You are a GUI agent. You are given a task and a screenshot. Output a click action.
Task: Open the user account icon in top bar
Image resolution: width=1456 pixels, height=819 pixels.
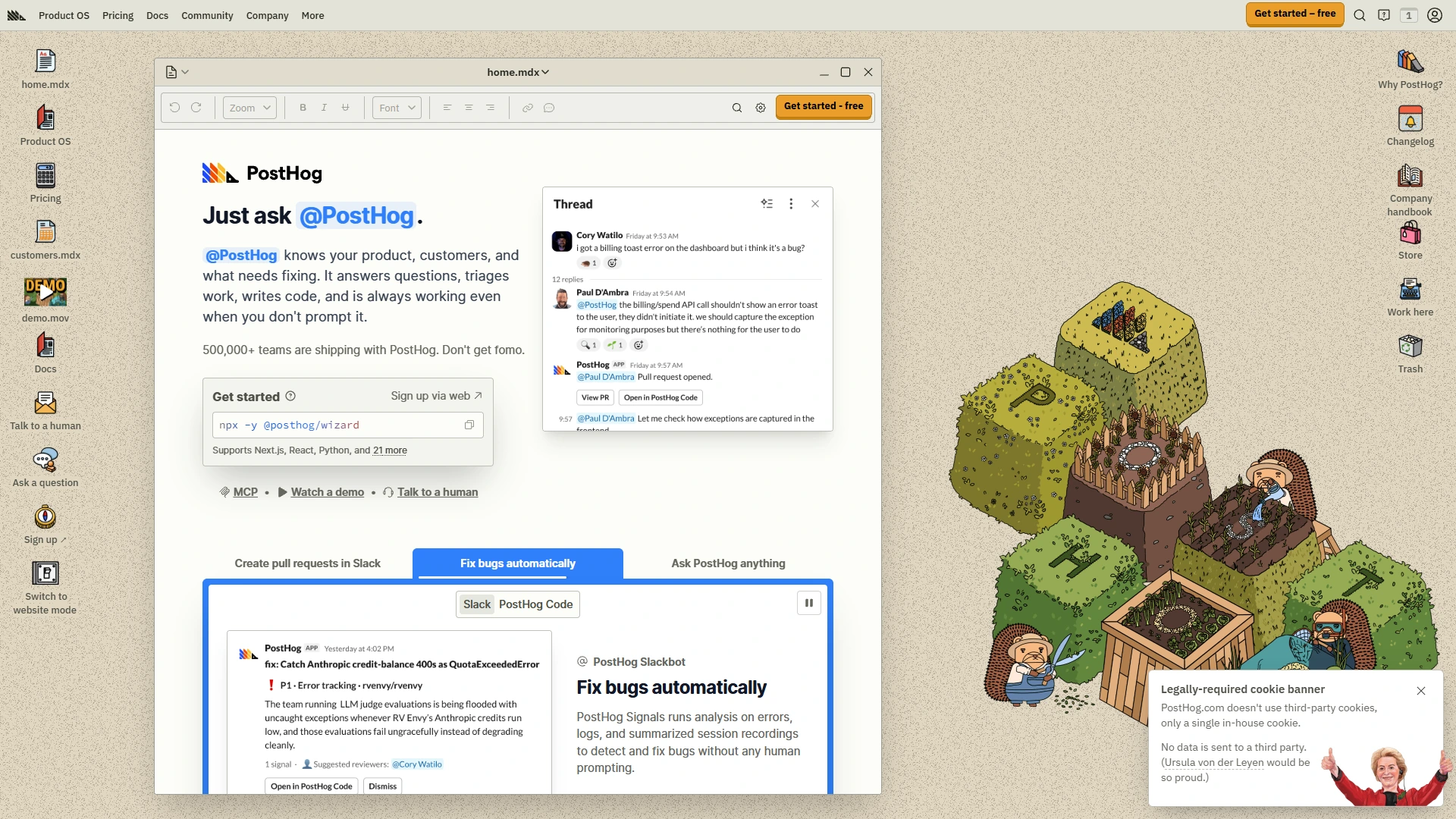[1435, 15]
